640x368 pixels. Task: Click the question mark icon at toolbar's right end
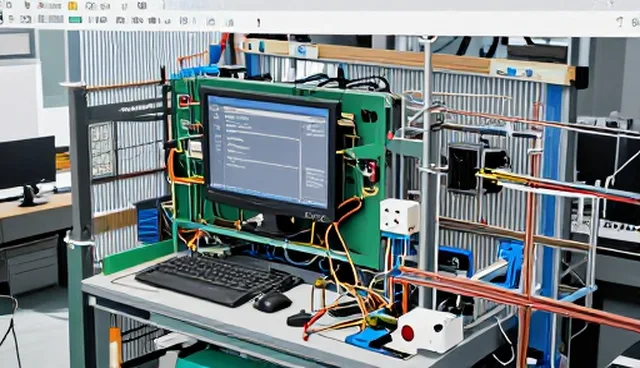click(x=620, y=22)
